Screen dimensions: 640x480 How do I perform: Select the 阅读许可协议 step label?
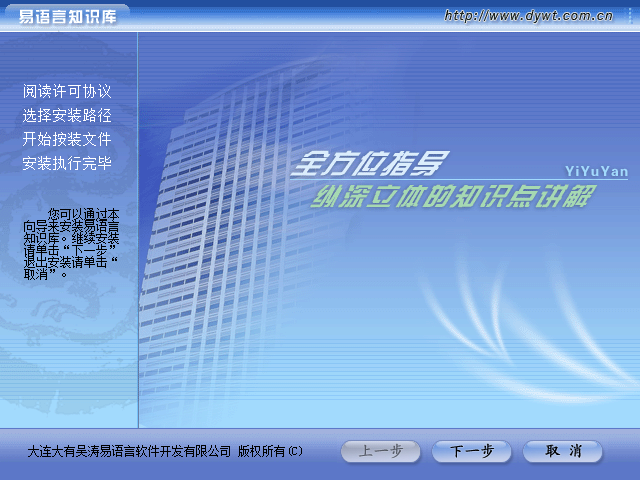(67, 91)
